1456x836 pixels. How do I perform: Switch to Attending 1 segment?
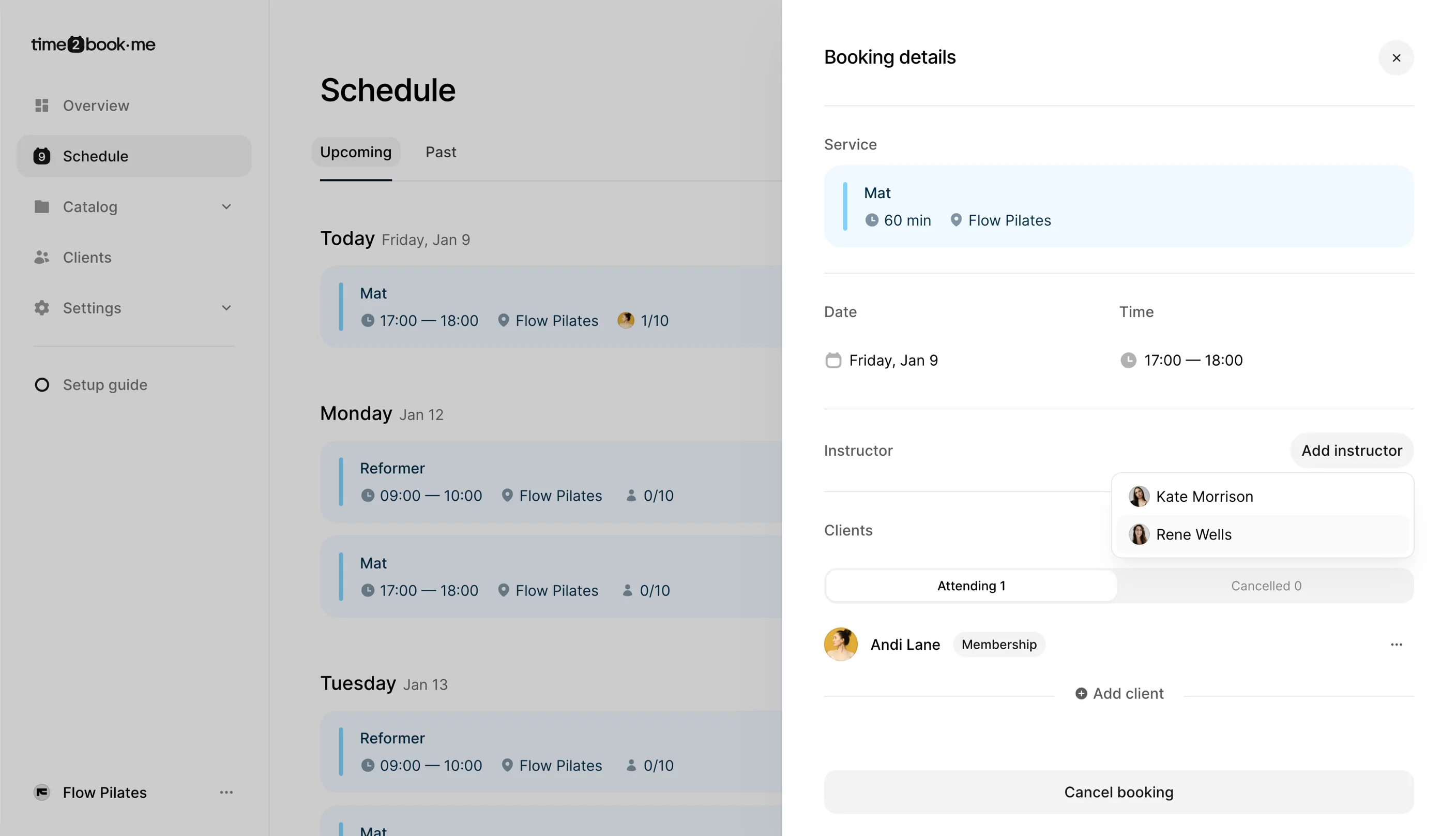pyautogui.click(x=970, y=586)
